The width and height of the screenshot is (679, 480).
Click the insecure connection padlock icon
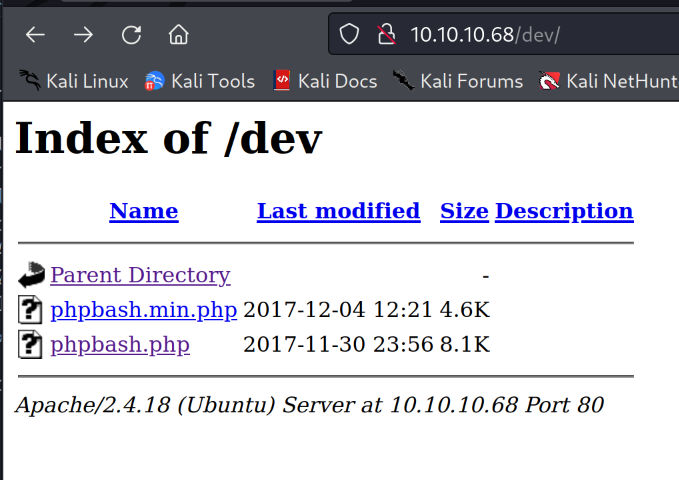click(x=386, y=35)
